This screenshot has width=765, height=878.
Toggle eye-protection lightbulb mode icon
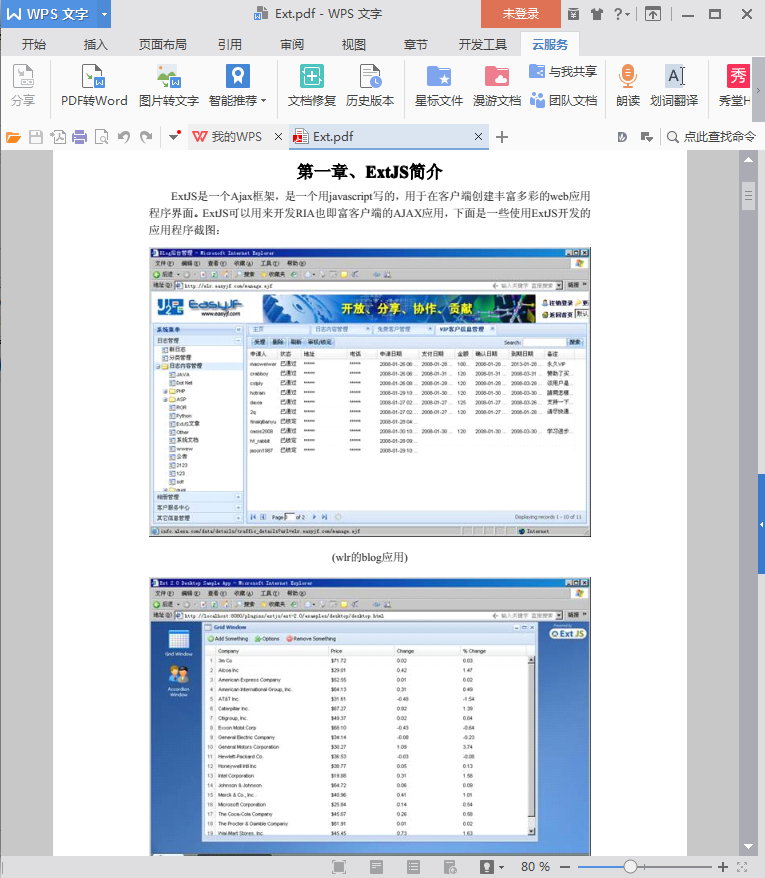(x=486, y=867)
